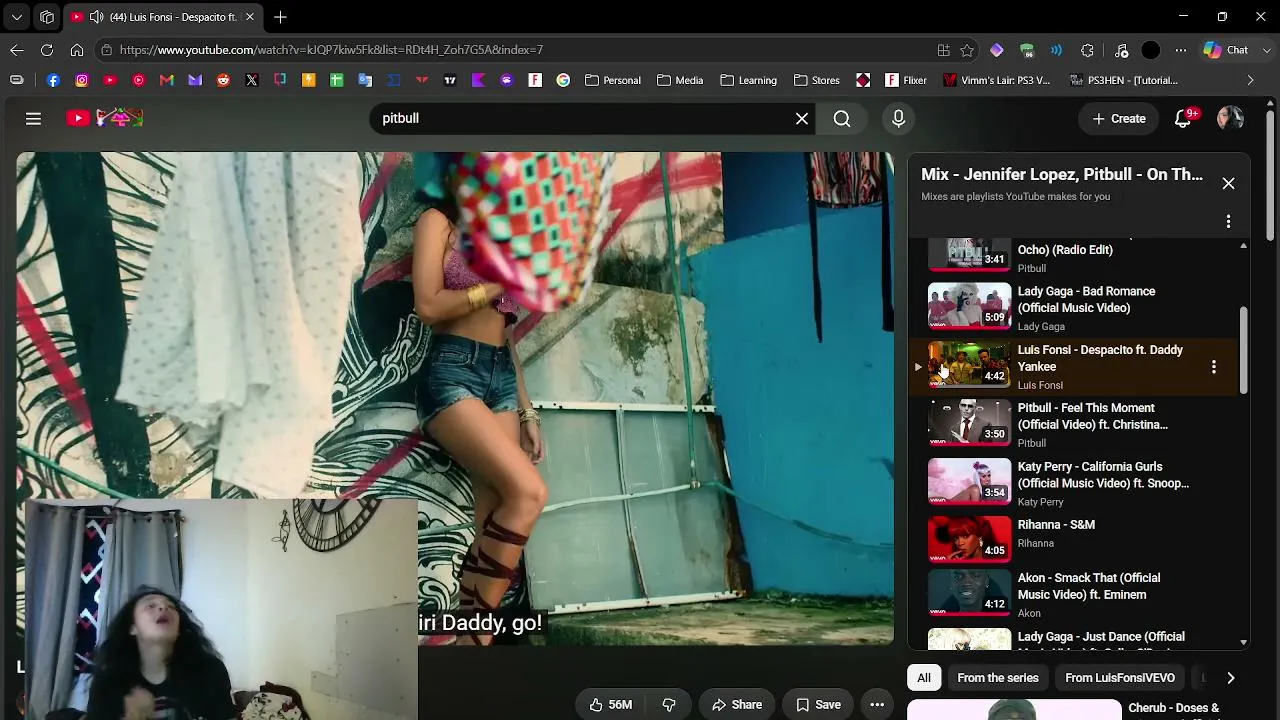Image resolution: width=1280 pixels, height=720 pixels.
Task: Close the Mix playlist panel
Action: pos(1228,183)
